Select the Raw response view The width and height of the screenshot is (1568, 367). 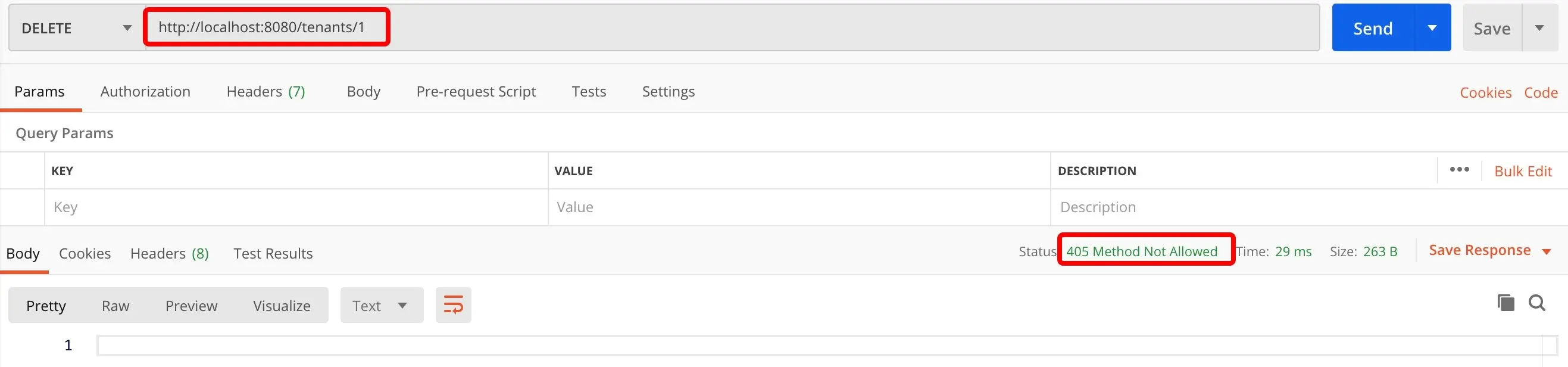(115, 306)
